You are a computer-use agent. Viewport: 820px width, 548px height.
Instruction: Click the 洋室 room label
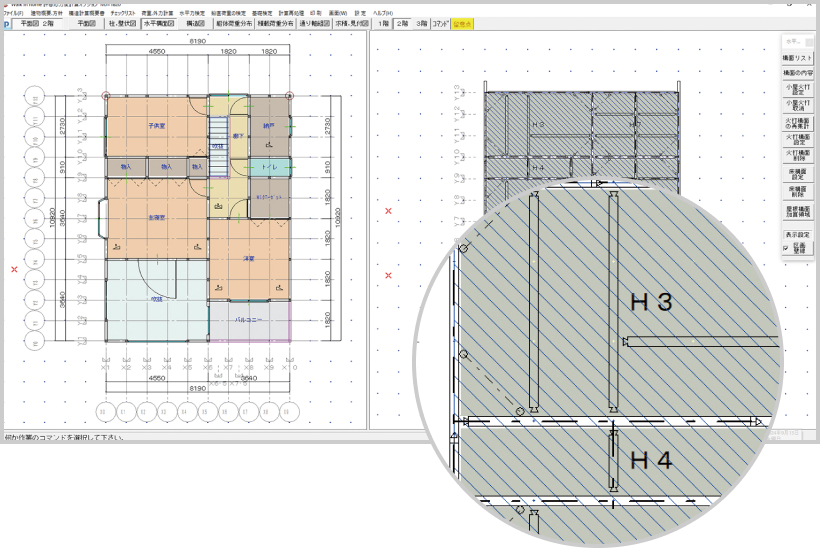click(249, 258)
